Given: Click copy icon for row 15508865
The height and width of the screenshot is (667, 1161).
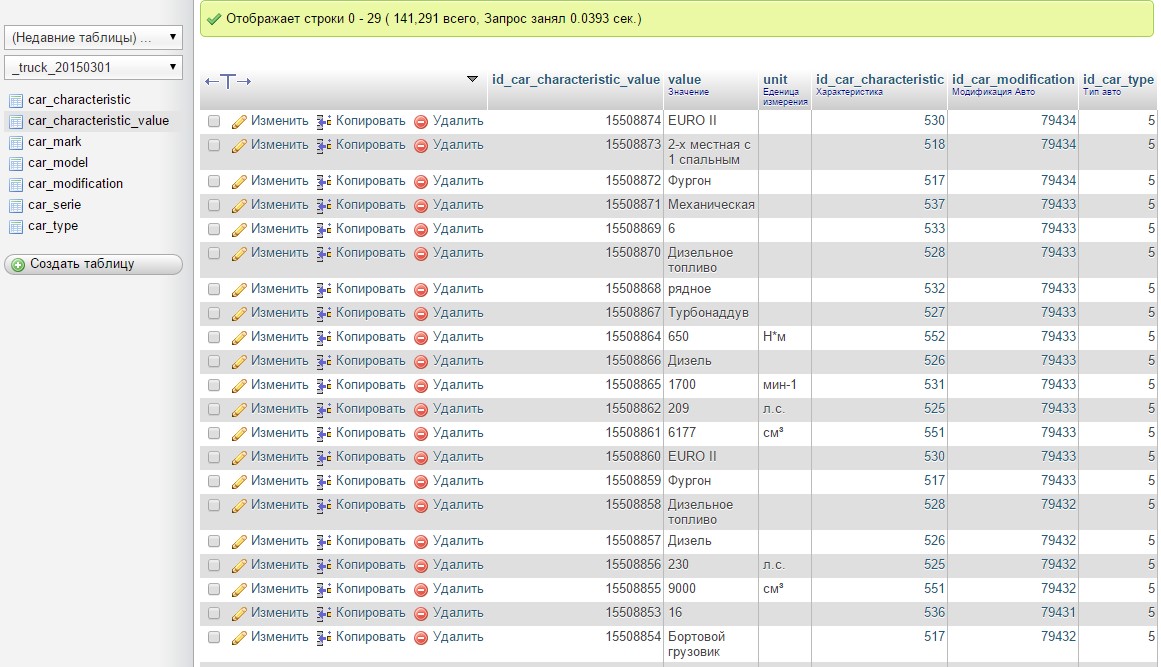Looking at the screenshot, I should click(324, 386).
